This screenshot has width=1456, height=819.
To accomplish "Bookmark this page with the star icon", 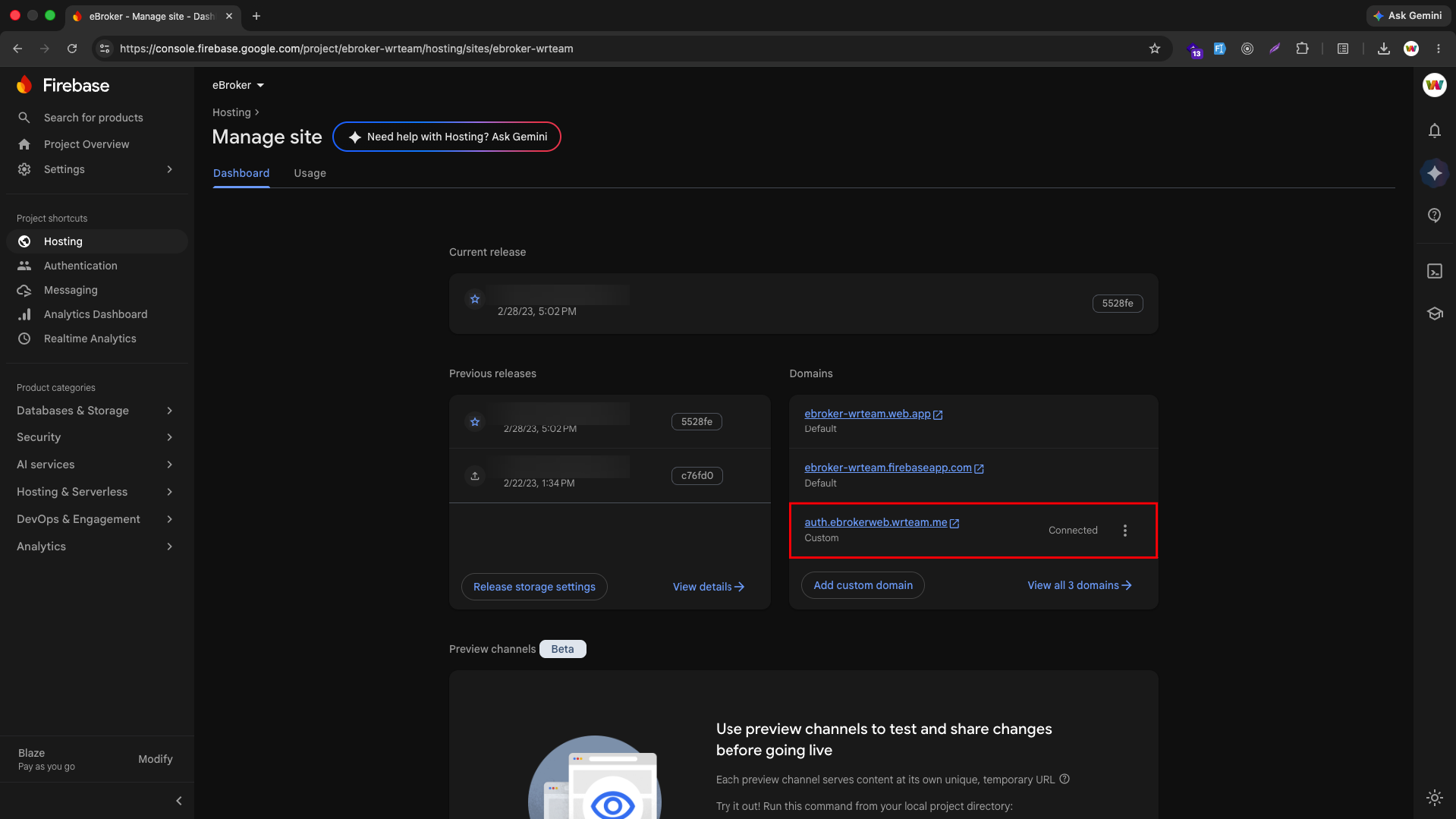I will [x=1154, y=49].
